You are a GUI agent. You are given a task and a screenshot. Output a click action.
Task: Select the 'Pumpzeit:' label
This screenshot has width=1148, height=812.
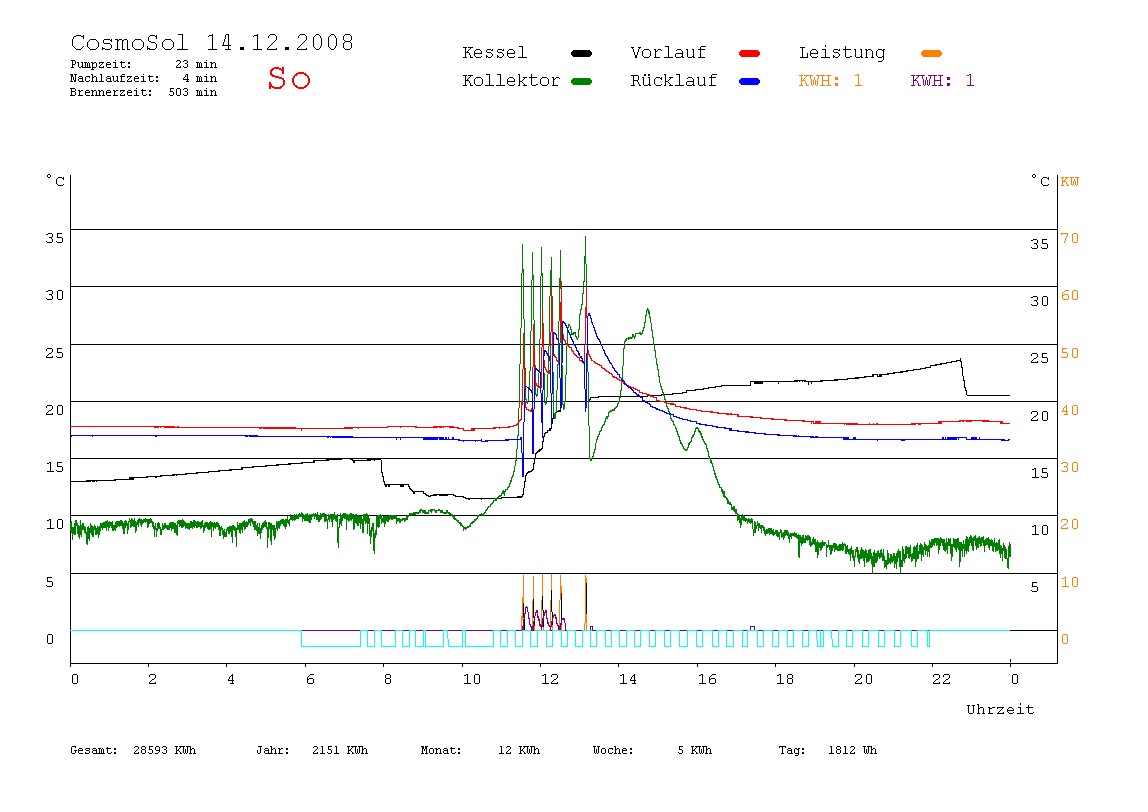[x=101, y=64]
